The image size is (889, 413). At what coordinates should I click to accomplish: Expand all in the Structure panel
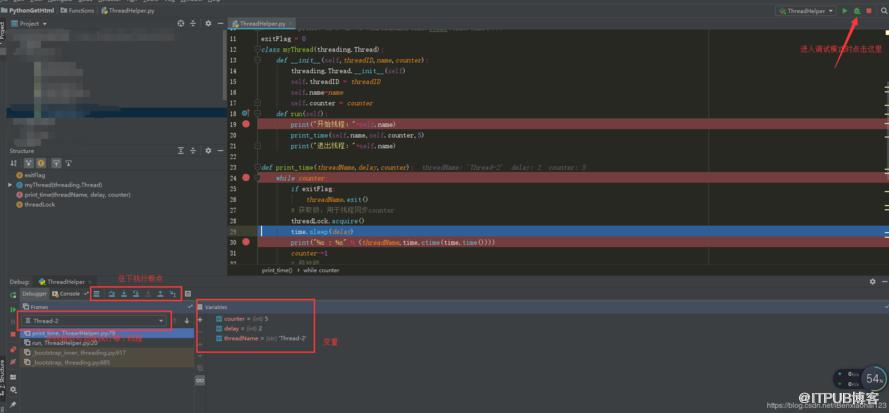coord(181,150)
